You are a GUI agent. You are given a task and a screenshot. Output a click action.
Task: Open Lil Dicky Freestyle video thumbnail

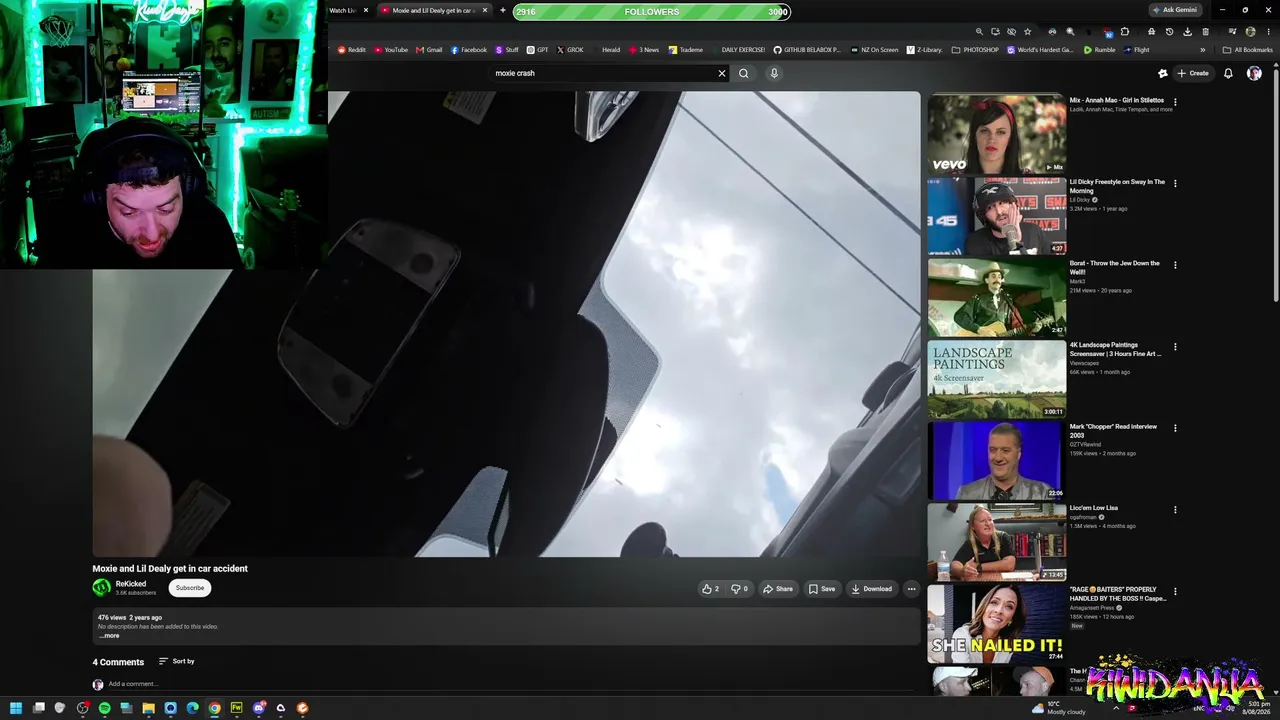tap(997, 216)
